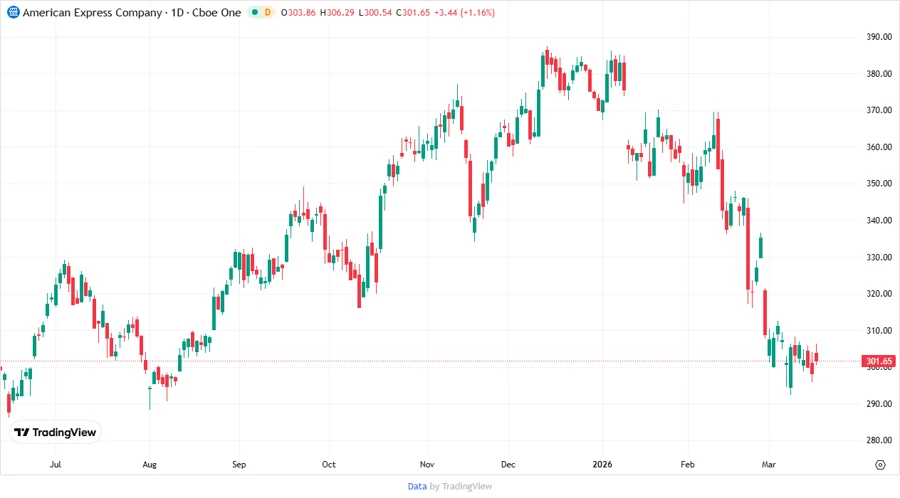Click the opening price O303.86 value
900x498 pixels.
pos(298,13)
